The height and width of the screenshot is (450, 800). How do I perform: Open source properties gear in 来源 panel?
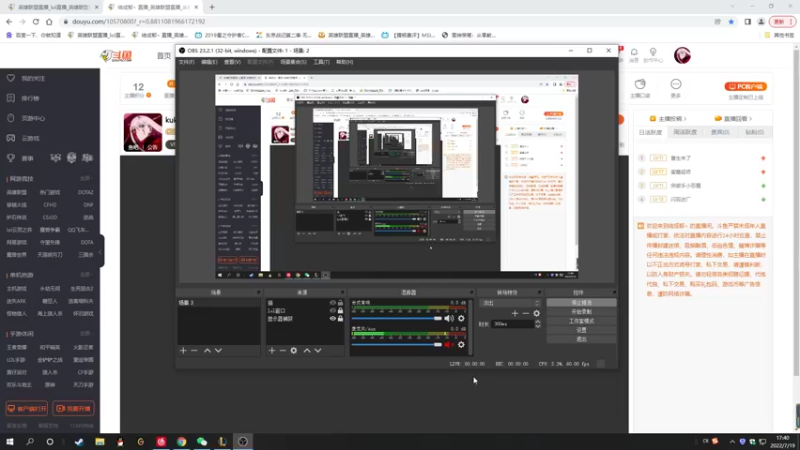click(x=294, y=351)
